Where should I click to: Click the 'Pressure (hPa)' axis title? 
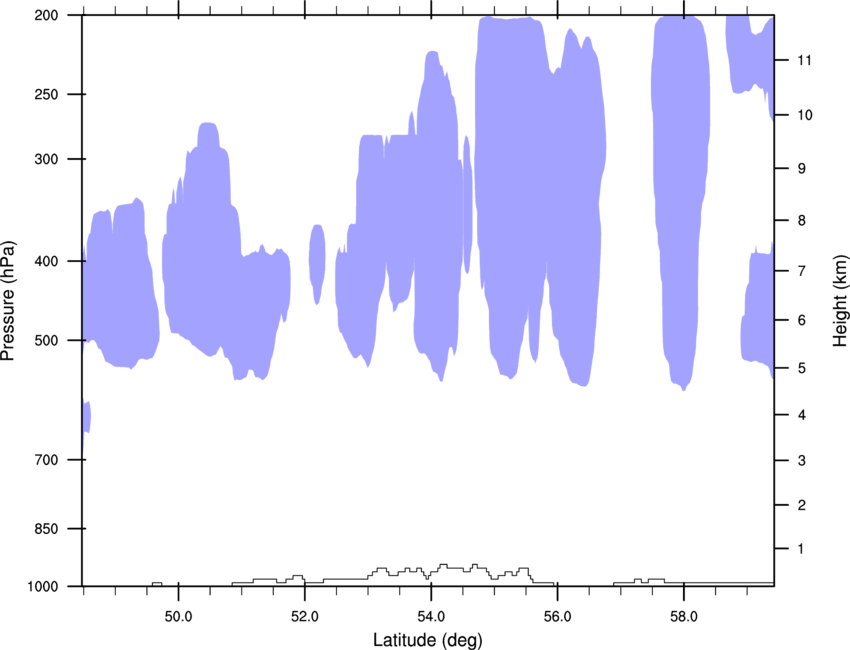(8, 300)
